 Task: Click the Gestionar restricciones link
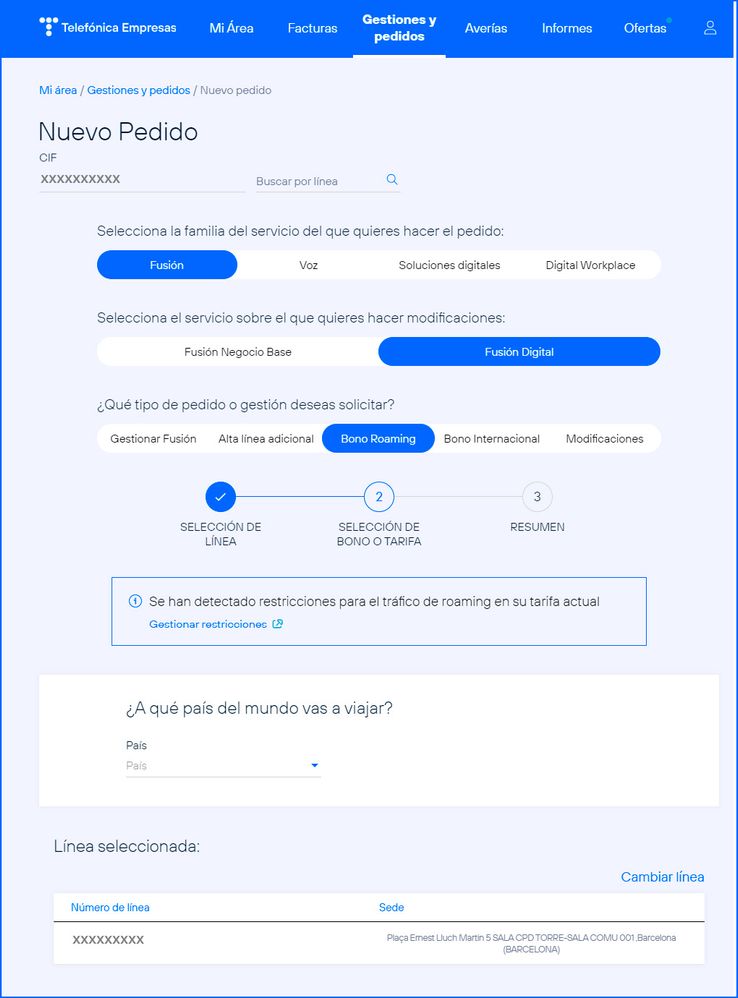pyautogui.click(x=208, y=624)
